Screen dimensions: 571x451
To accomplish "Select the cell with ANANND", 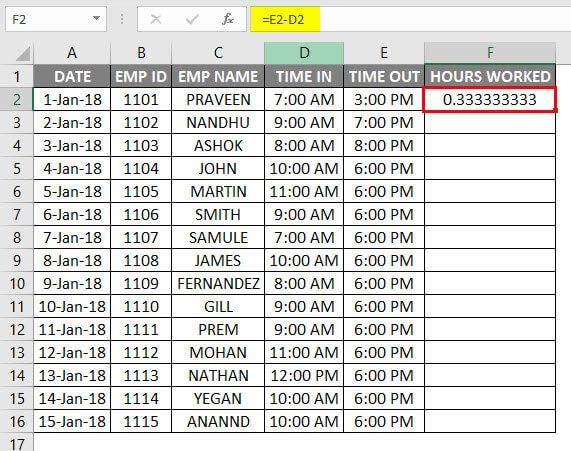I will (x=218, y=421).
